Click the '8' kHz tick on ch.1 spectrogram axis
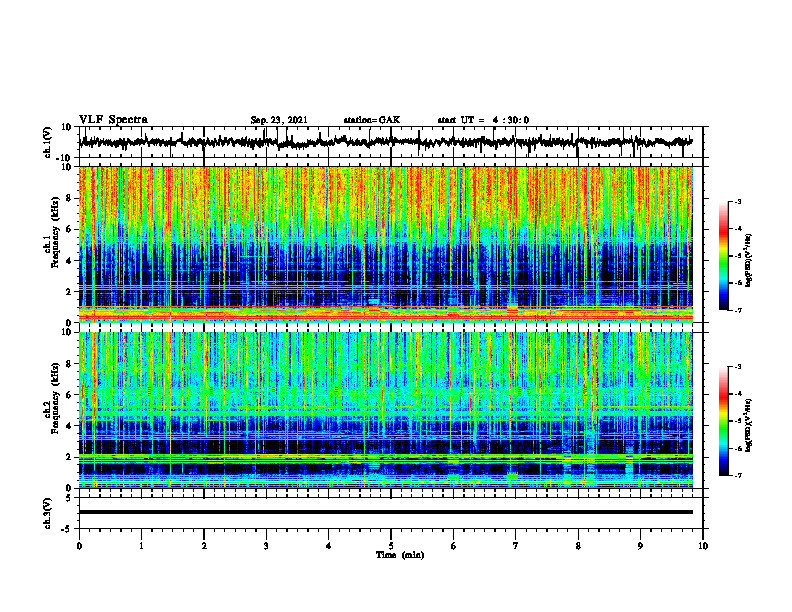The width and height of the screenshot is (792, 612). point(70,198)
